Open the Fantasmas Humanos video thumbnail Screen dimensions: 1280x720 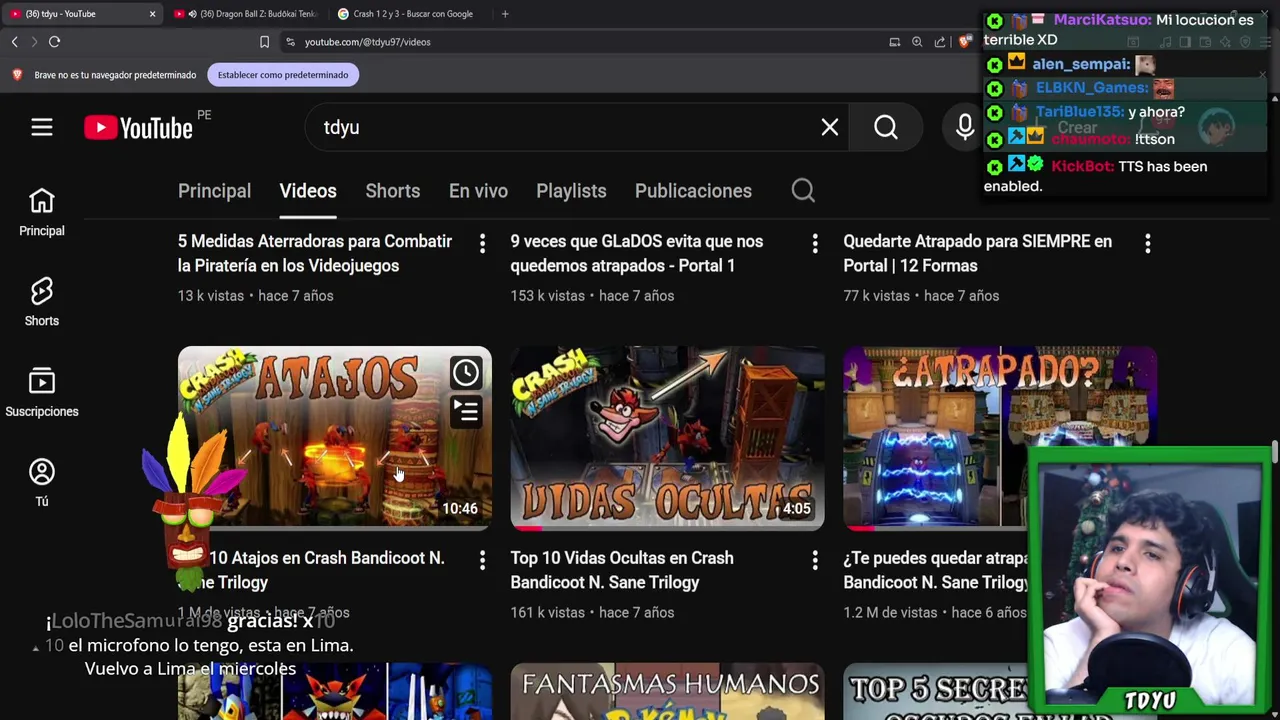coord(667,692)
